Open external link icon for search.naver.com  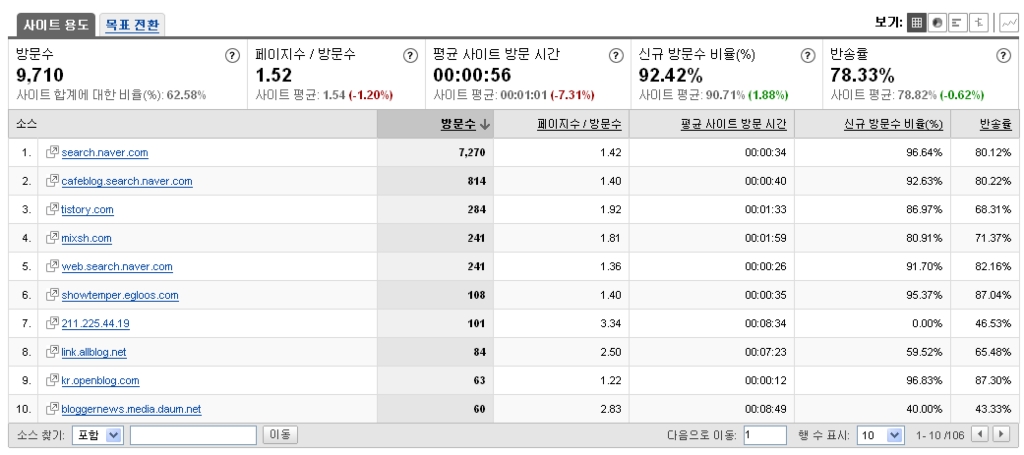(52, 151)
